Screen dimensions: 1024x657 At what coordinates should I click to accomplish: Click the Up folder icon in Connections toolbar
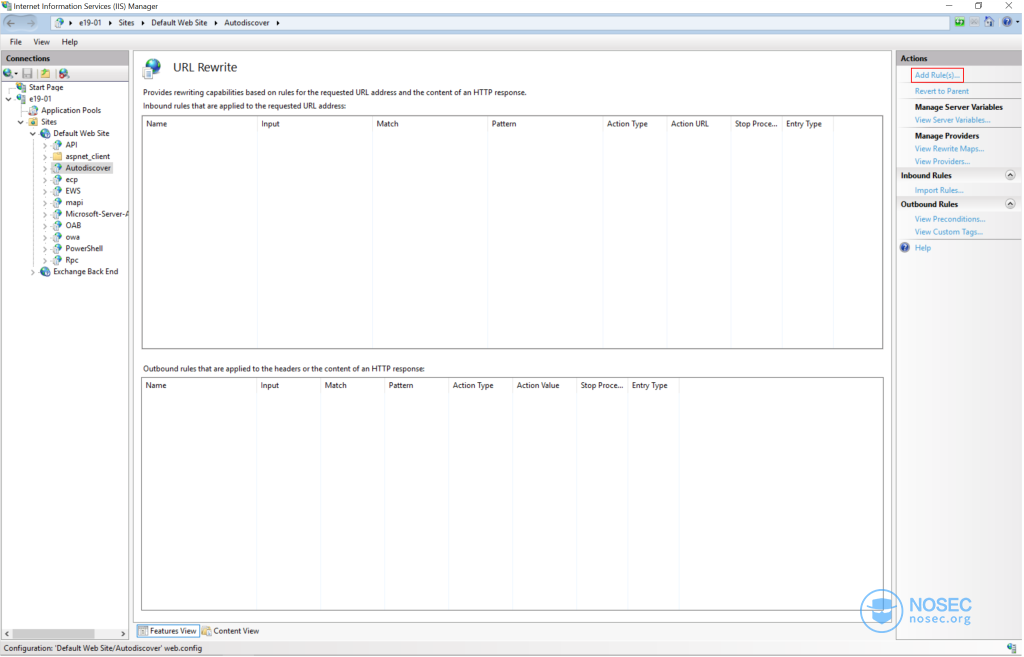click(x=45, y=74)
